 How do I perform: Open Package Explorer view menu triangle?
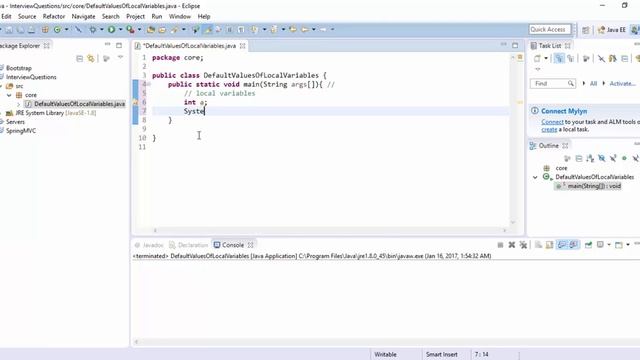point(120,58)
